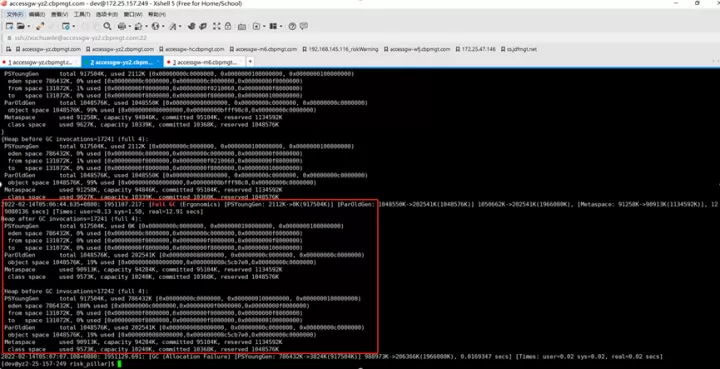This screenshot has height=369, width=720.
Task: Expand dropdown arrow next to globe icon
Action: click(x=163, y=27)
